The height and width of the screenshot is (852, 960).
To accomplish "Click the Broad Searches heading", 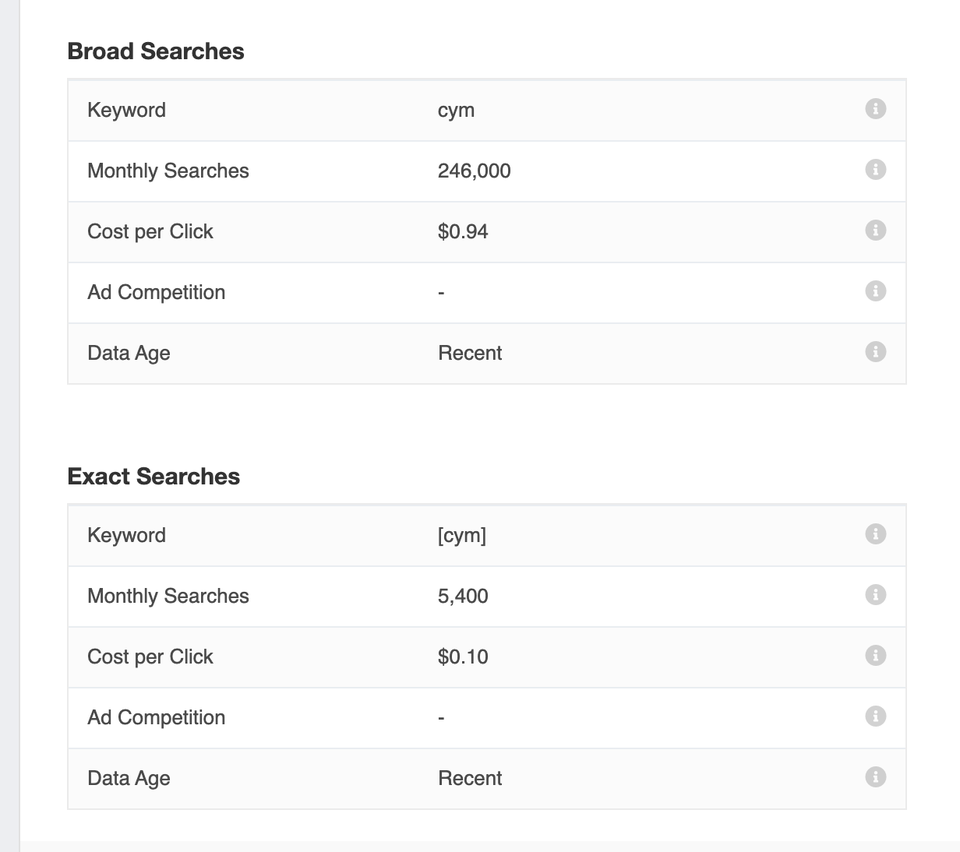I will [156, 51].
